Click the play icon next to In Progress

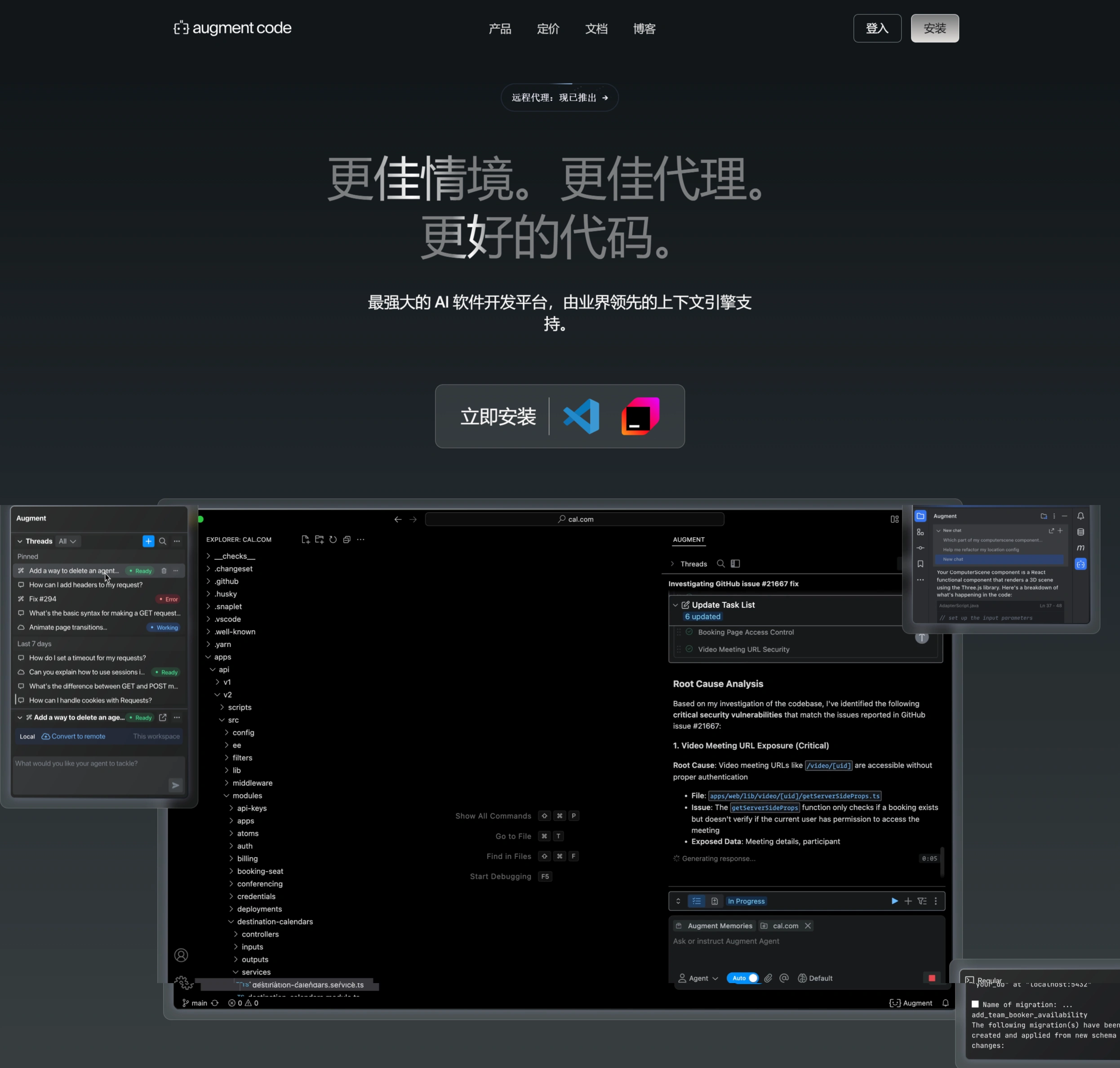click(x=893, y=901)
